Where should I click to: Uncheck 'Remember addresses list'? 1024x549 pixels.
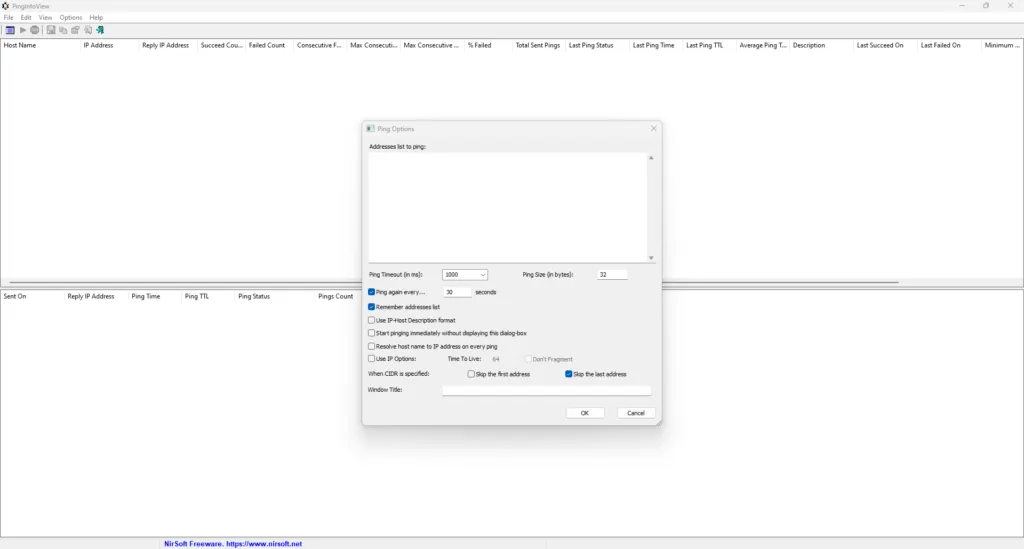(372, 307)
